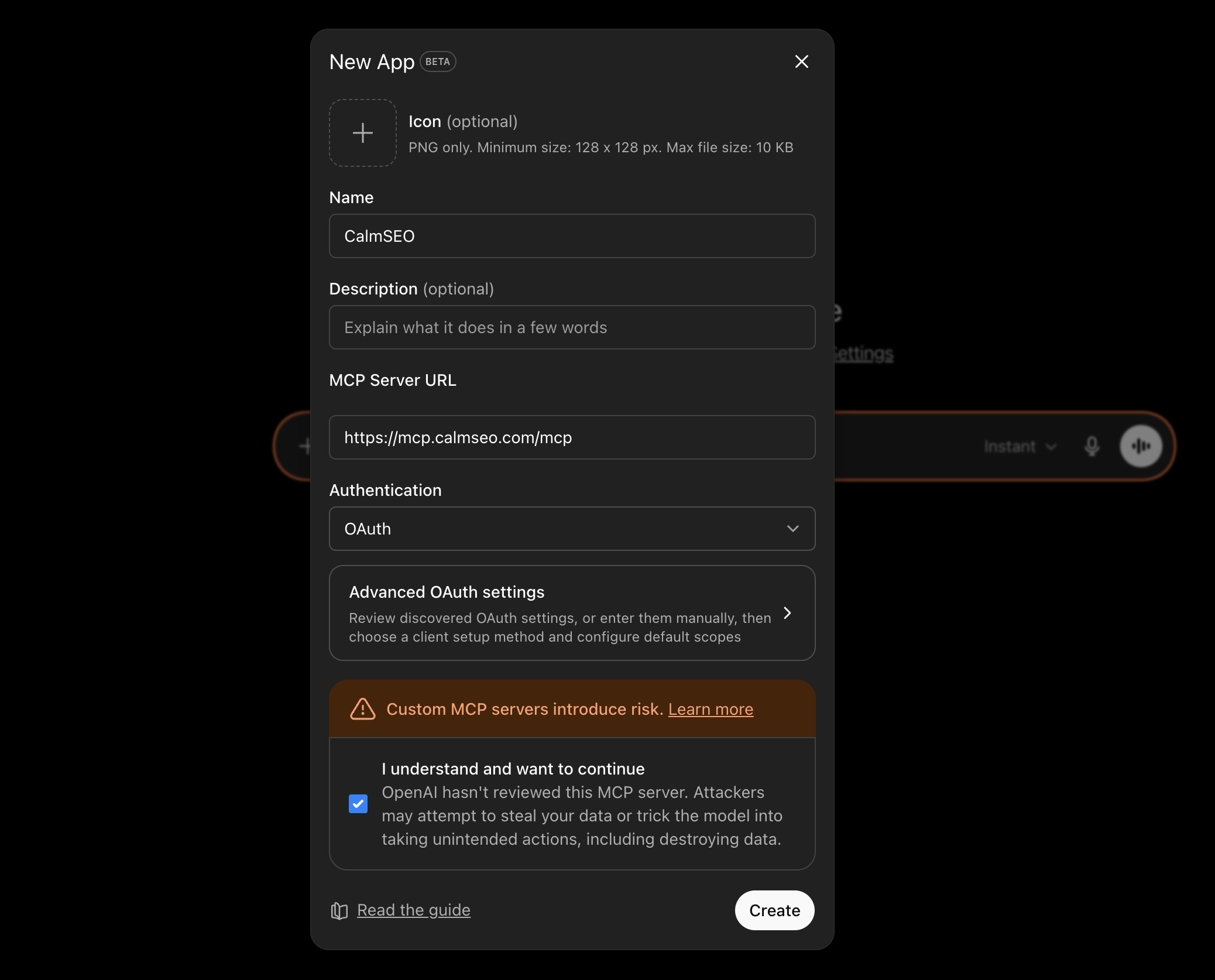Open the Authentication OAuth dropdown
This screenshot has height=980, width=1215.
572,529
